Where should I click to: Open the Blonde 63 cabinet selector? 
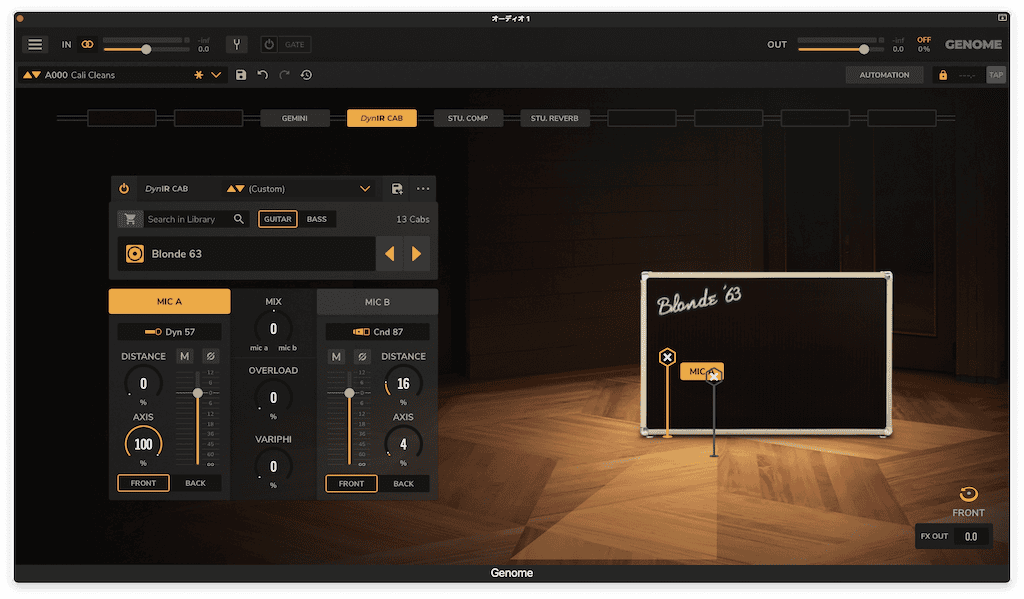pyautogui.click(x=247, y=253)
